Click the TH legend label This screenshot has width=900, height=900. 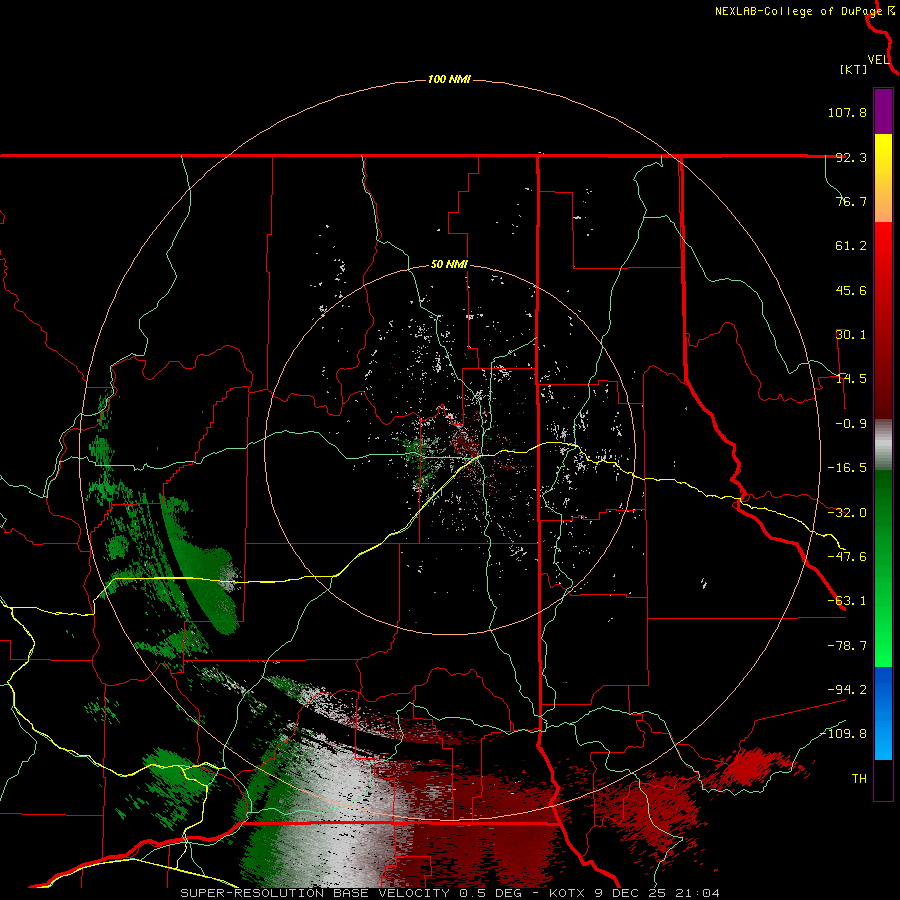coord(859,779)
